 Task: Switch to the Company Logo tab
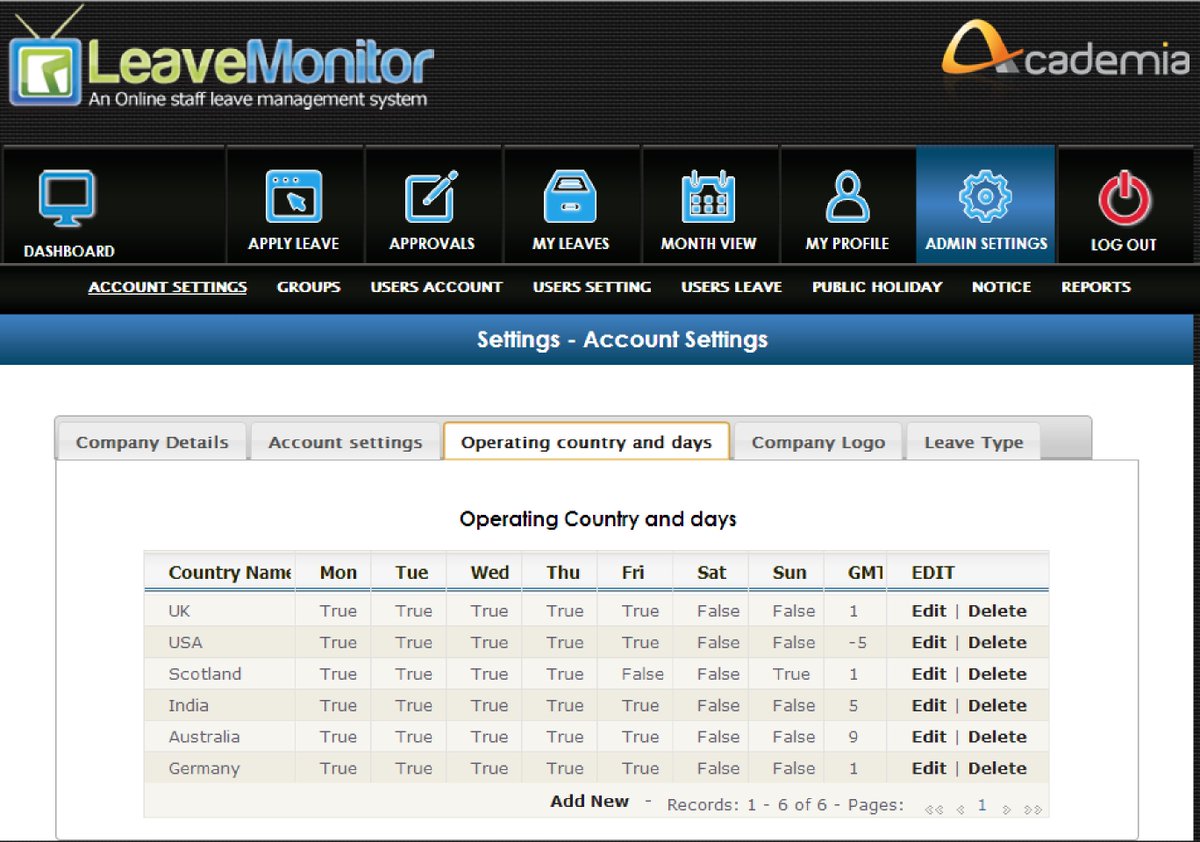tap(819, 441)
